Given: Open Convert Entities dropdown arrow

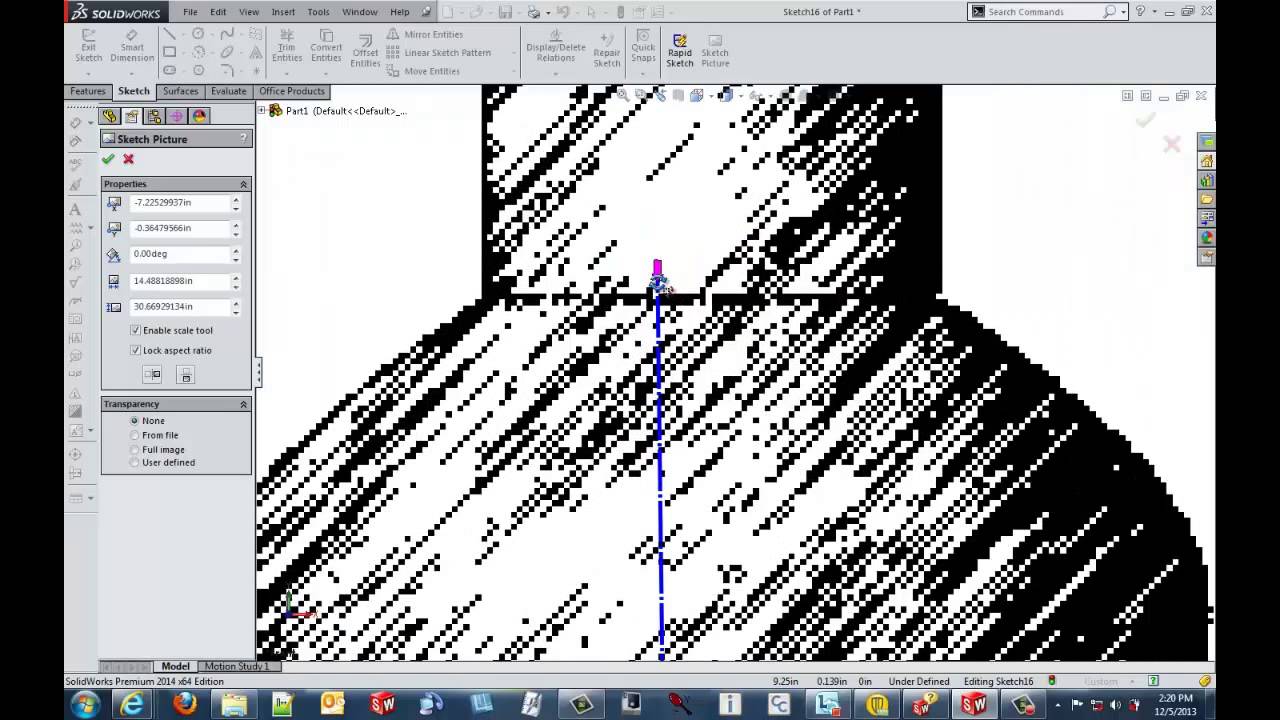Looking at the screenshot, I should click(326, 72).
